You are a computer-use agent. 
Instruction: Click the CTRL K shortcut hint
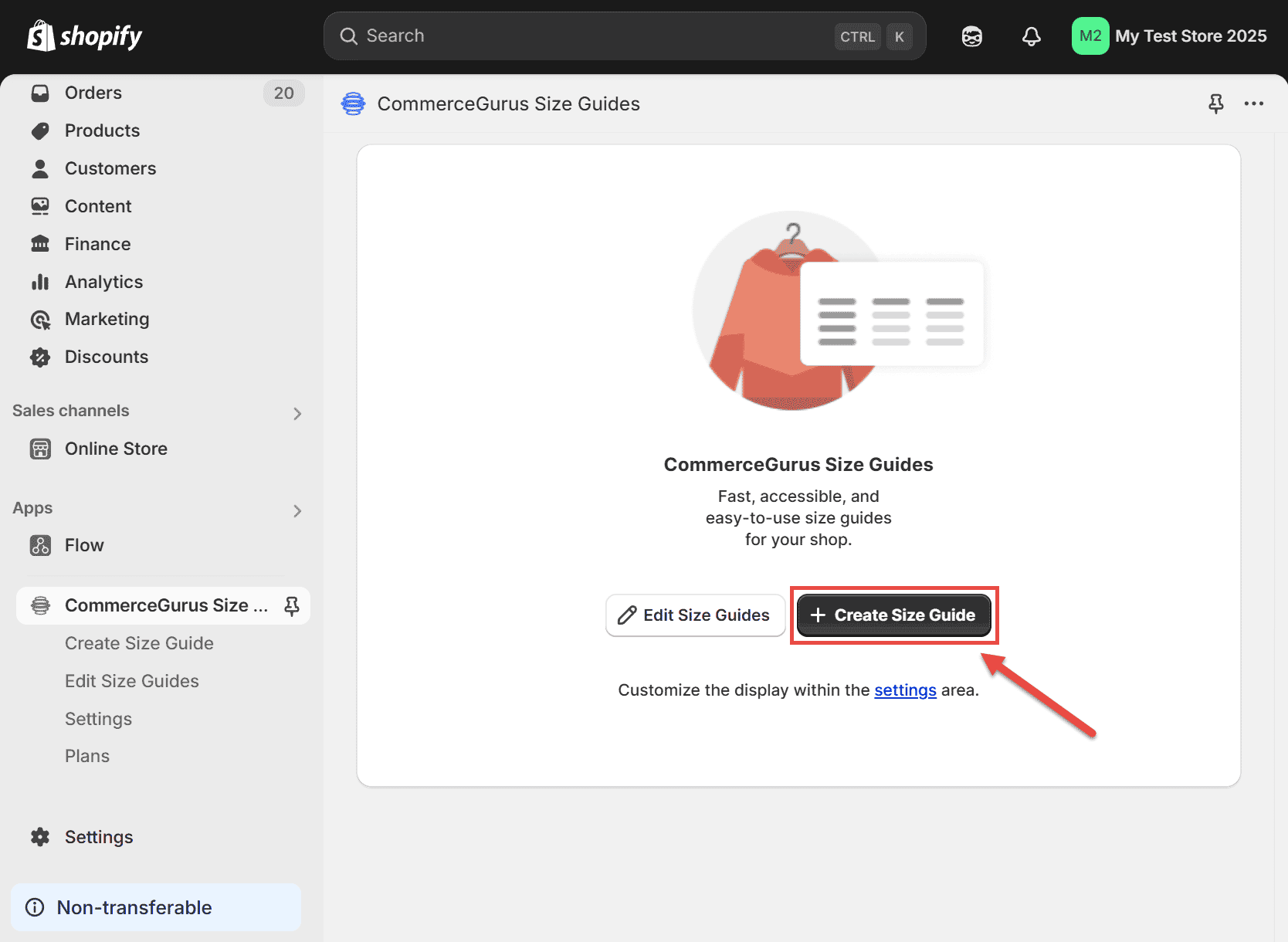point(874,36)
